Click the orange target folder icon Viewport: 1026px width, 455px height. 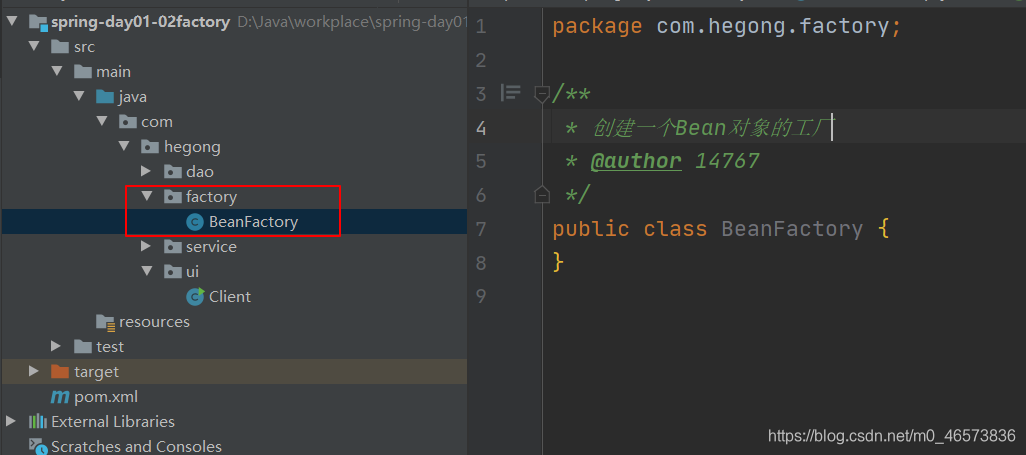(60, 372)
